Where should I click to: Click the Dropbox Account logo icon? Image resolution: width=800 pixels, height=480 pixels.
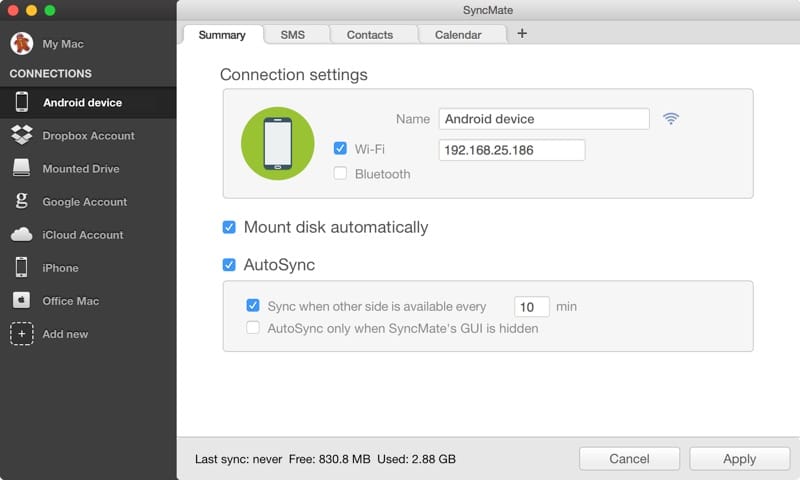click(21, 135)
